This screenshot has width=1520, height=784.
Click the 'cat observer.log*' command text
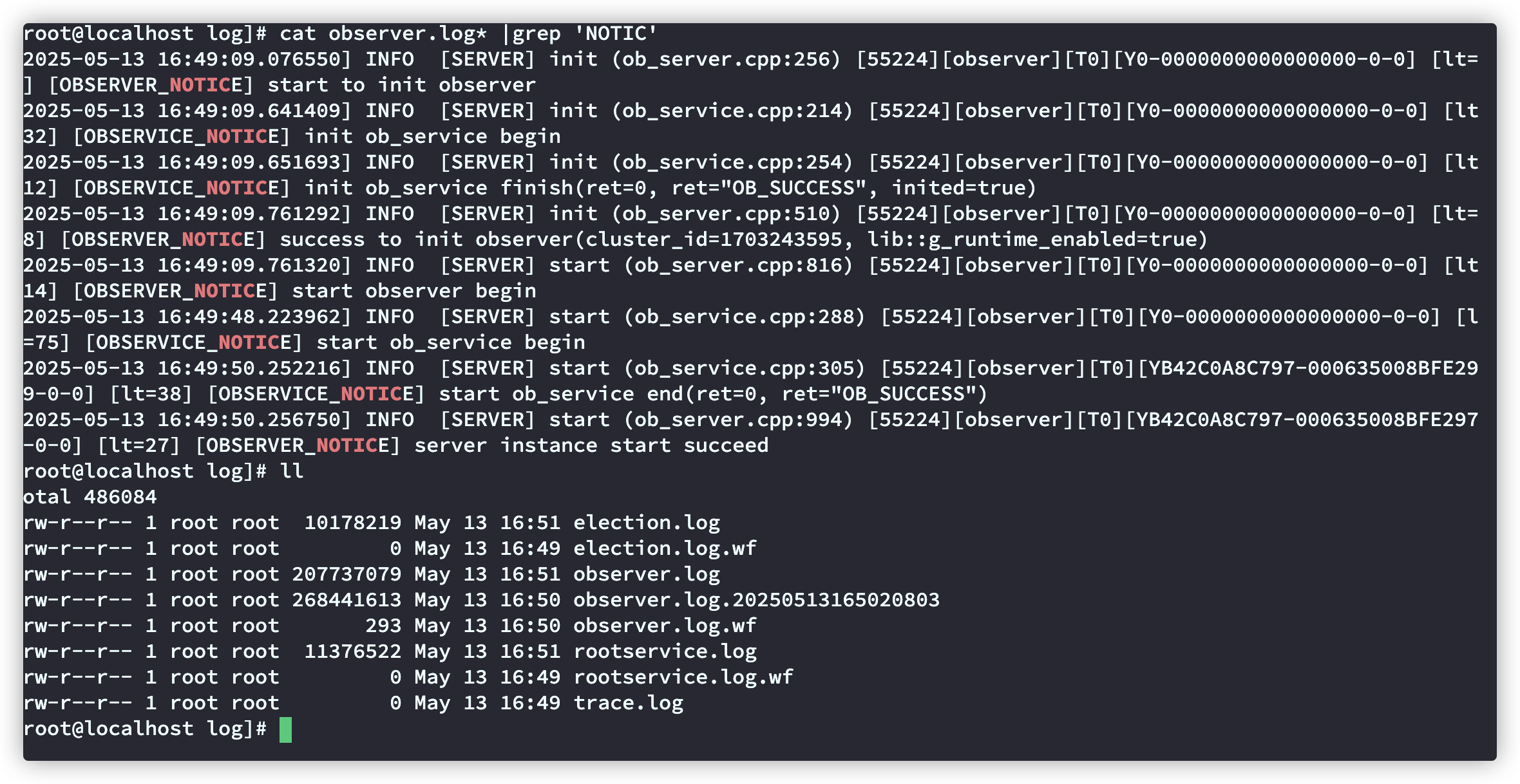click(x=383, y=33)
